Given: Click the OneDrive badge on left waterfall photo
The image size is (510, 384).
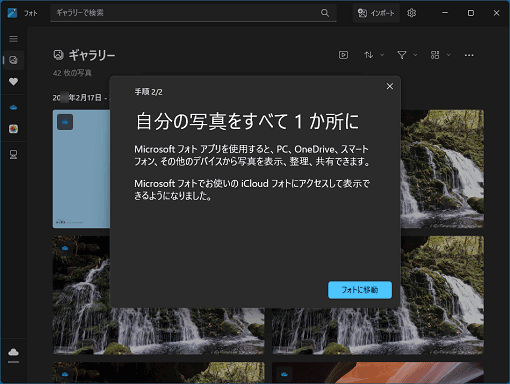Looking at the screenshot, I should pos(65,248).
